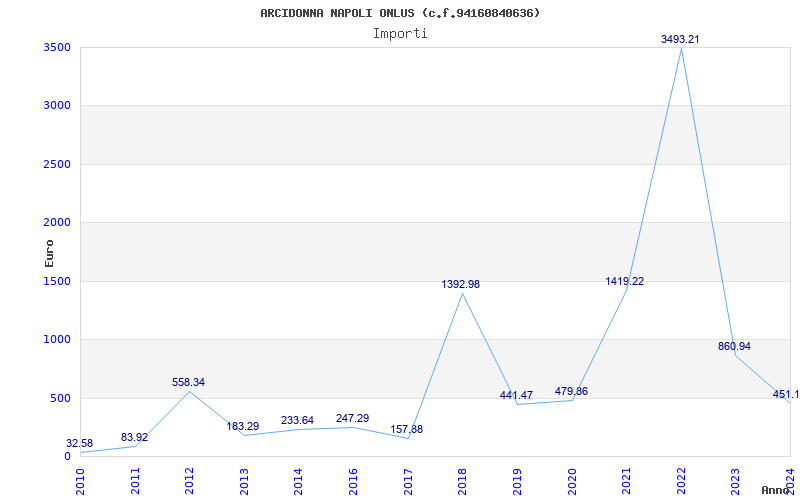Select the 2013 x-axis year label
The width and height of the screenshot is (800, 500).
pos(244,481)
